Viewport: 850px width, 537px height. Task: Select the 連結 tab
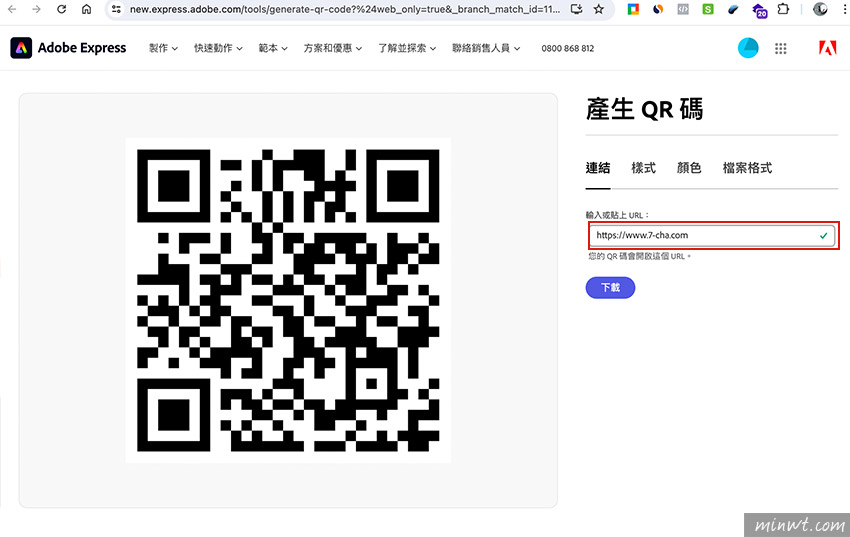(598, 168)
